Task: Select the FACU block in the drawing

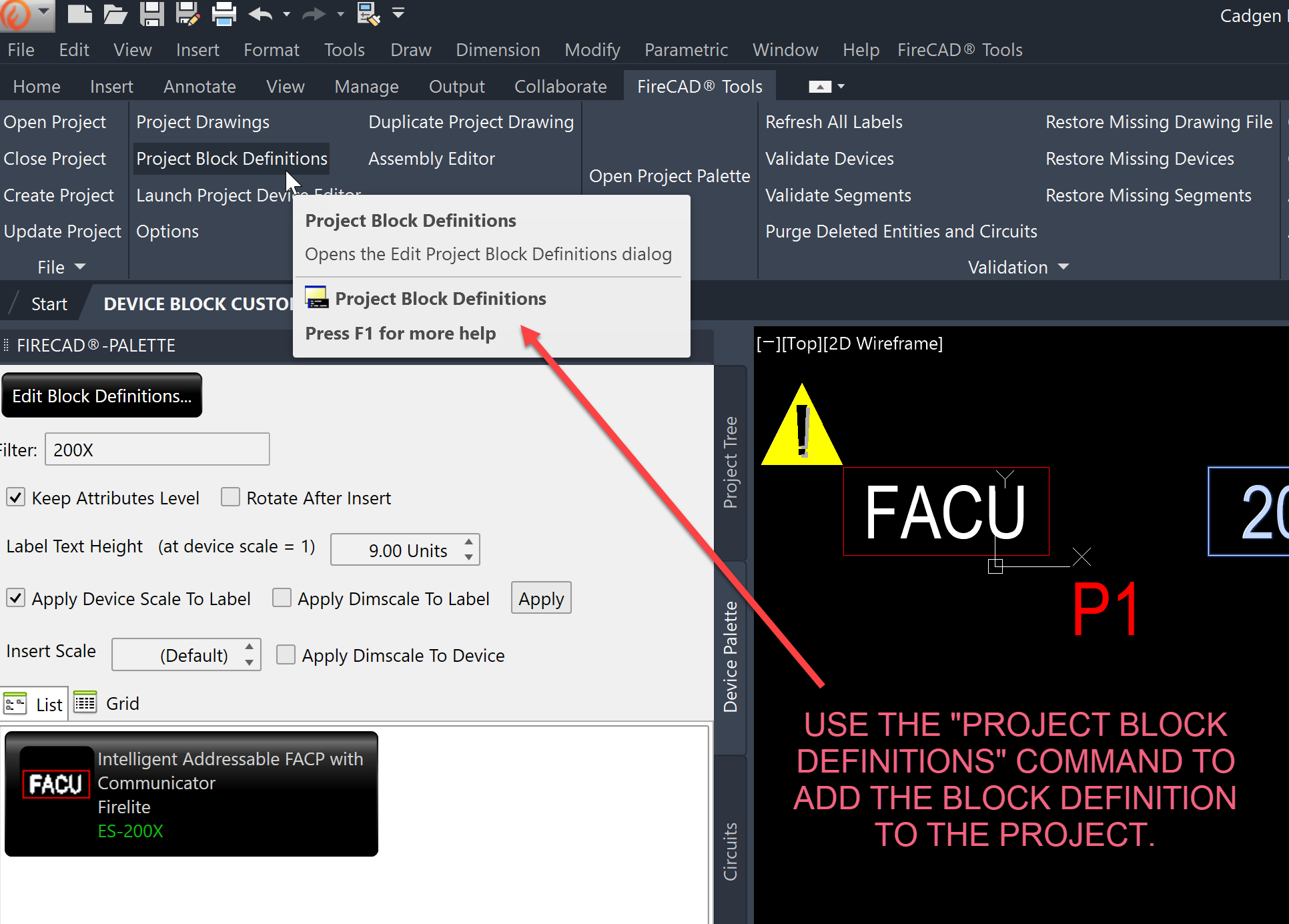Action: pos(946,511)
